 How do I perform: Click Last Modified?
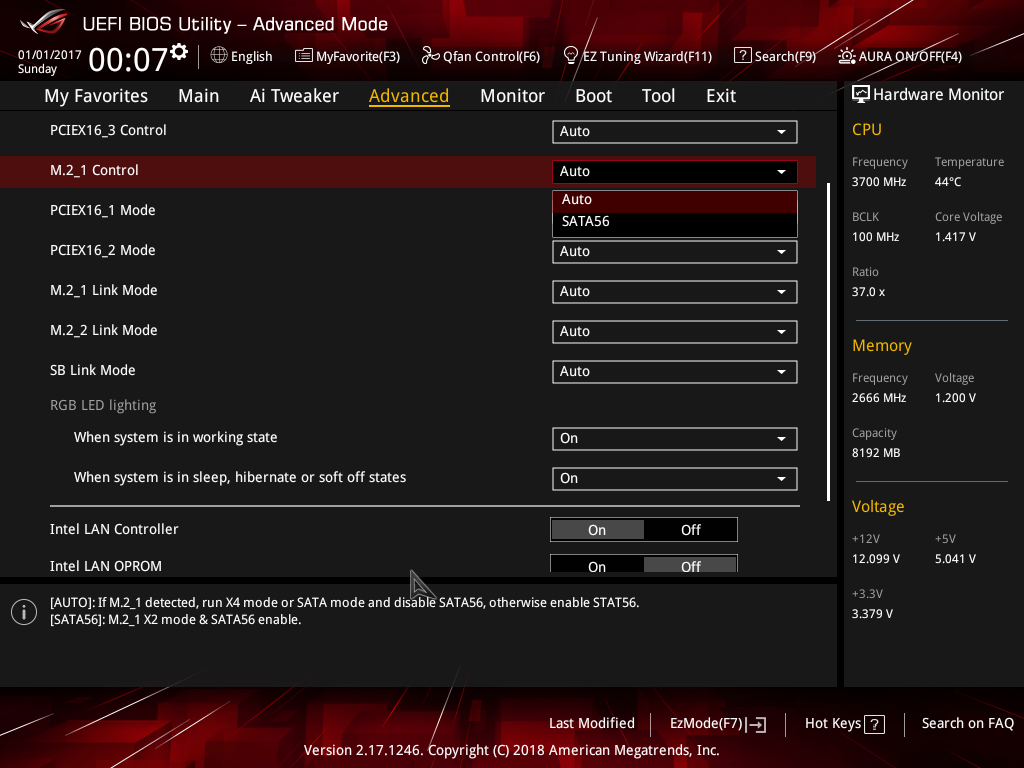[x=592, y=724]
